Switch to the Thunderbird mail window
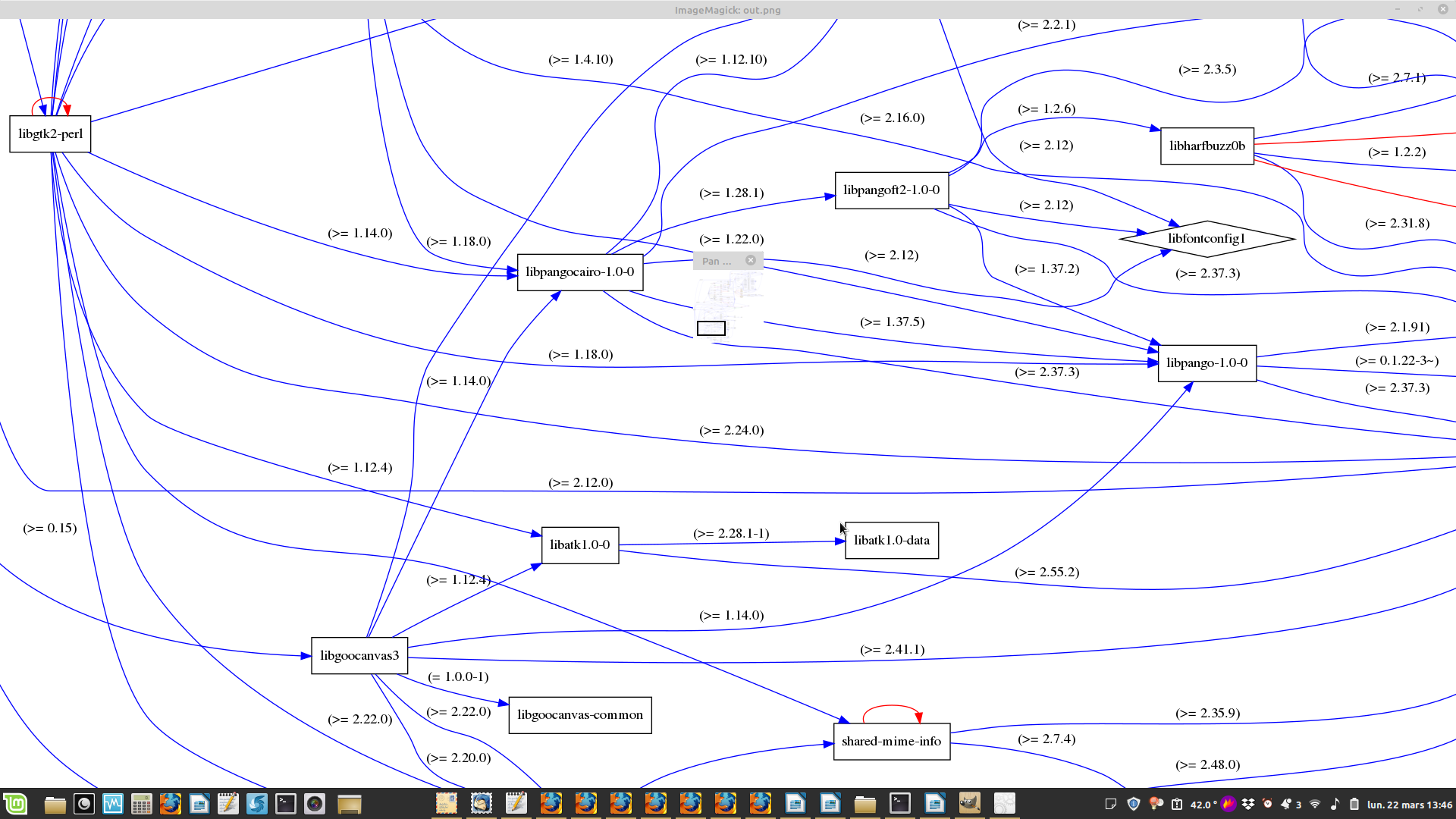 coord(482,804)
